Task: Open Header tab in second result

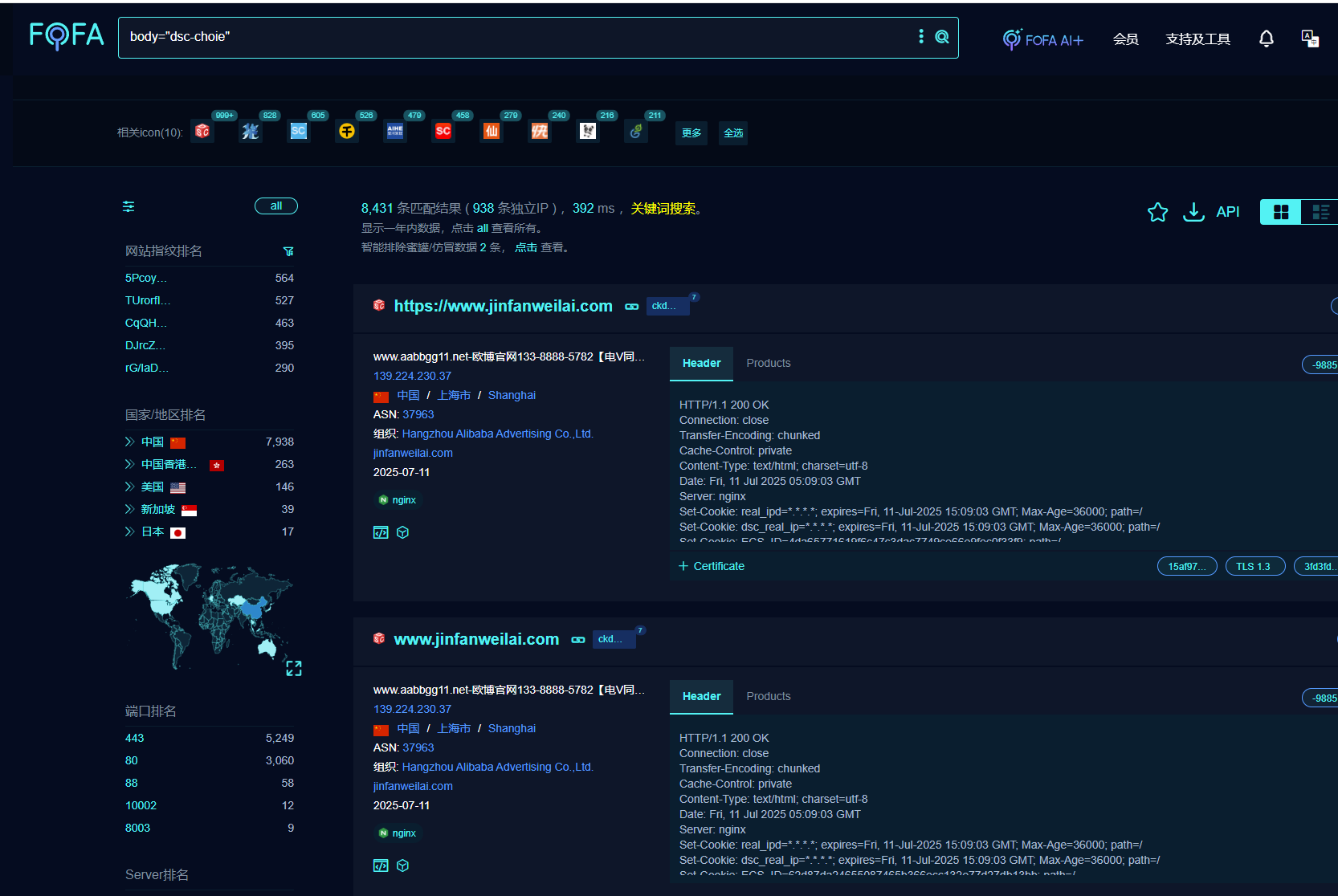Action: (x=701, y=696)
